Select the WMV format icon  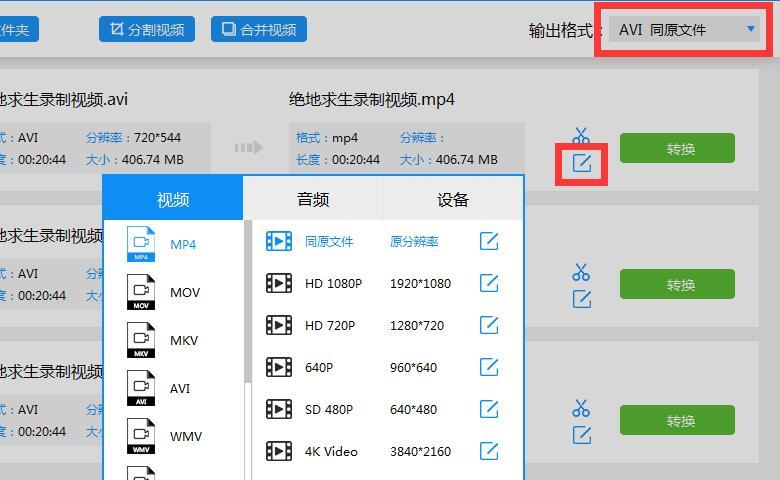tap(141, 436)
